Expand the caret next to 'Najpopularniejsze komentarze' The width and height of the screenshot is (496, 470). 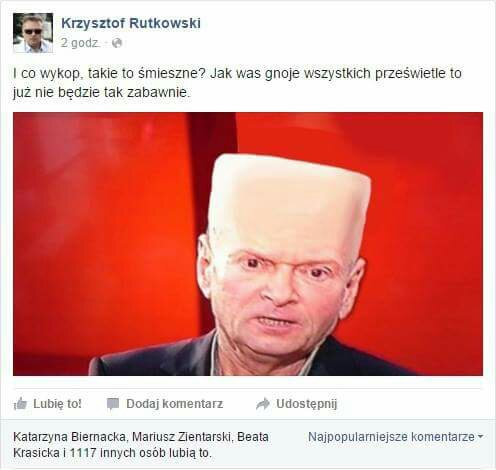(x=480, y=436)
